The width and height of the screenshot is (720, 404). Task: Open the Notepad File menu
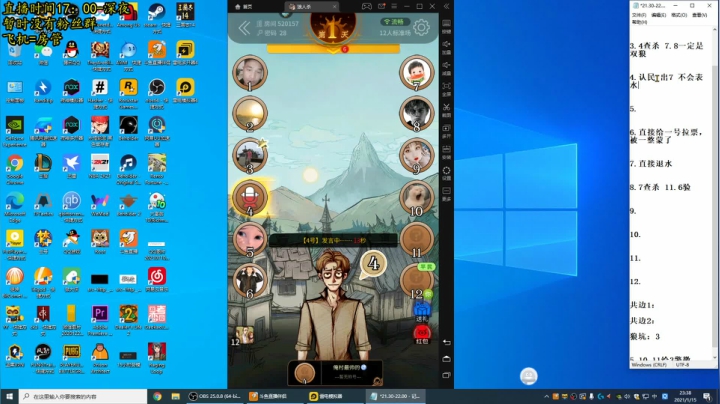tap(639, 15)
